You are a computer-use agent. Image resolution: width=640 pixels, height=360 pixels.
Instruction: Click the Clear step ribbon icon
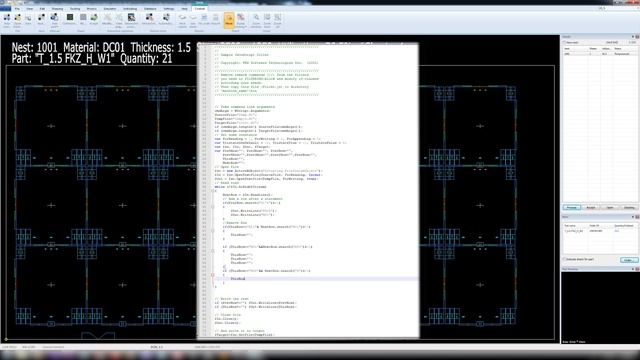[x=119, y=19]
